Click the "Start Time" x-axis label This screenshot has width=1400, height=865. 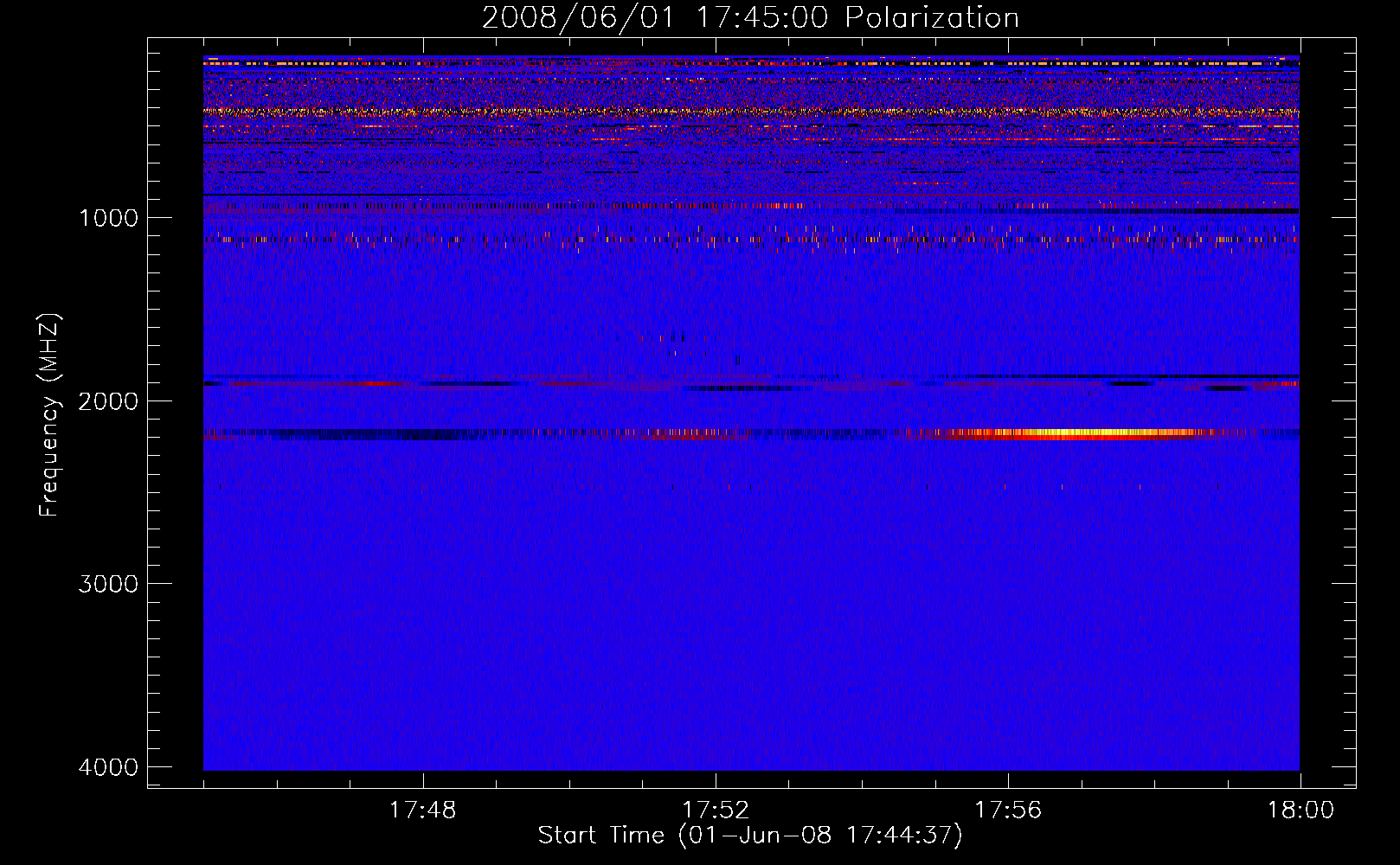749,836
